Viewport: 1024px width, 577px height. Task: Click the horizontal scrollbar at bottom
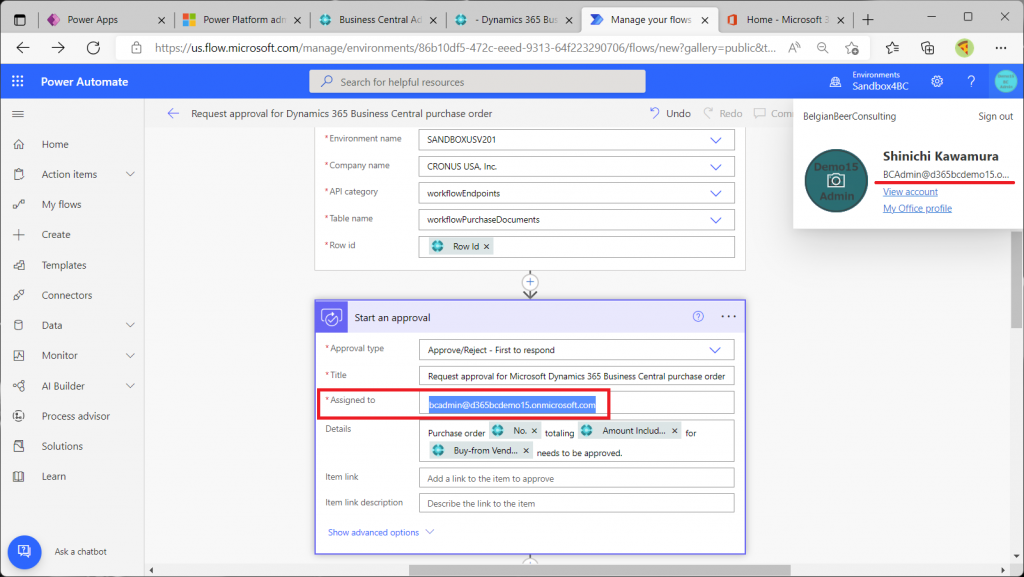pos(600,570)
